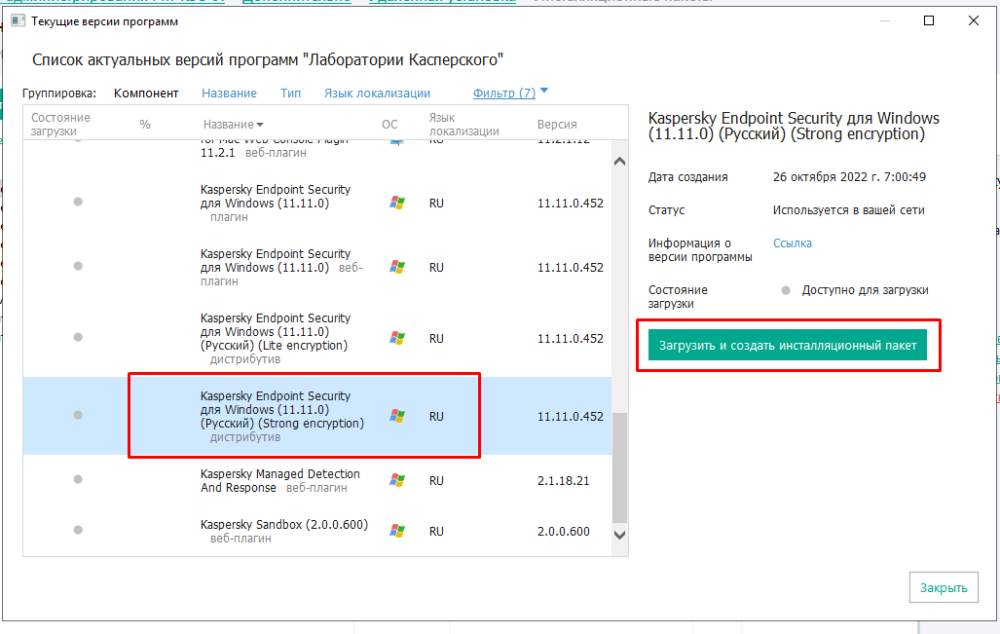Click the scrollbar up arrow

pyautogui.click(x=619, y=161)
